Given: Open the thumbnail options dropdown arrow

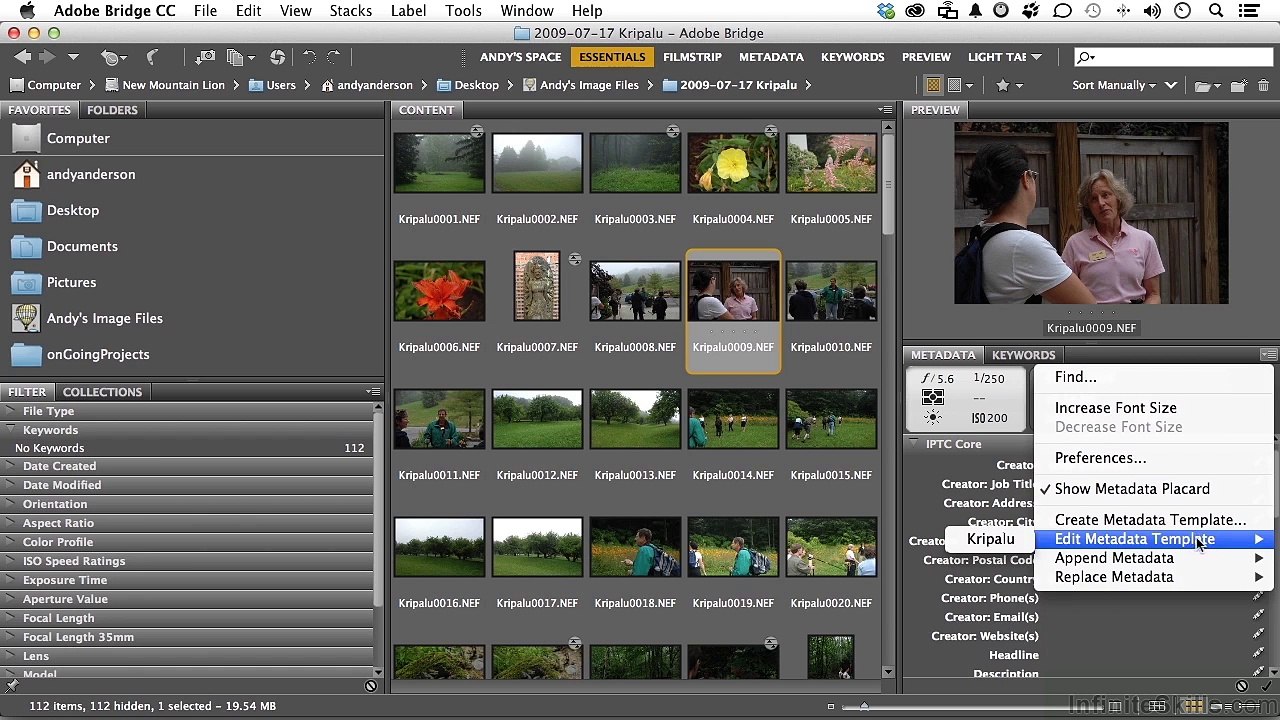Looking at the screenshot, I should tap(969, 85).
